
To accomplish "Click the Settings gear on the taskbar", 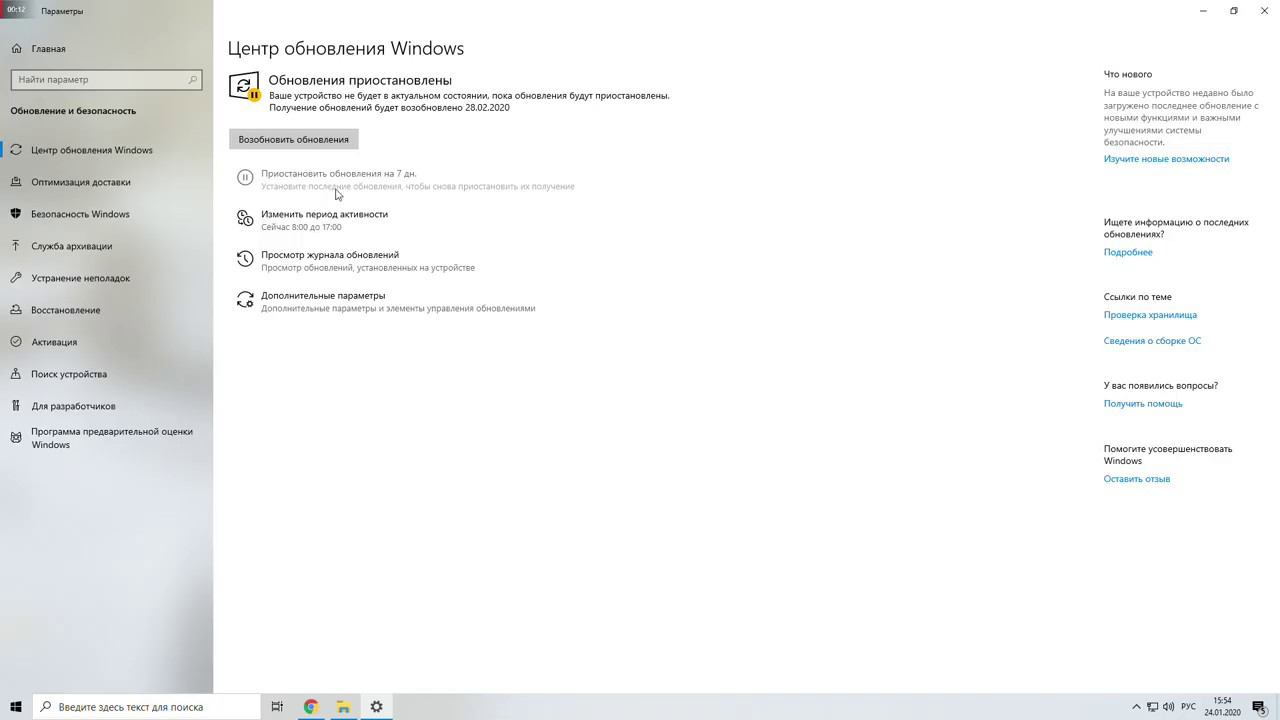I will (x=376, y=707).
